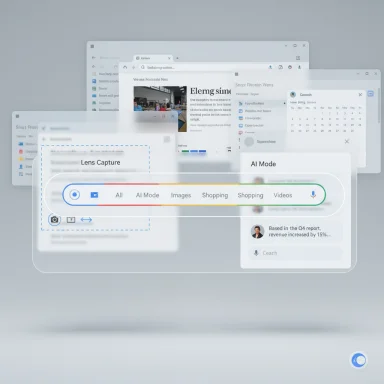
Task: Click the square icon at Lens panel top right
Action: pos(167,139)
